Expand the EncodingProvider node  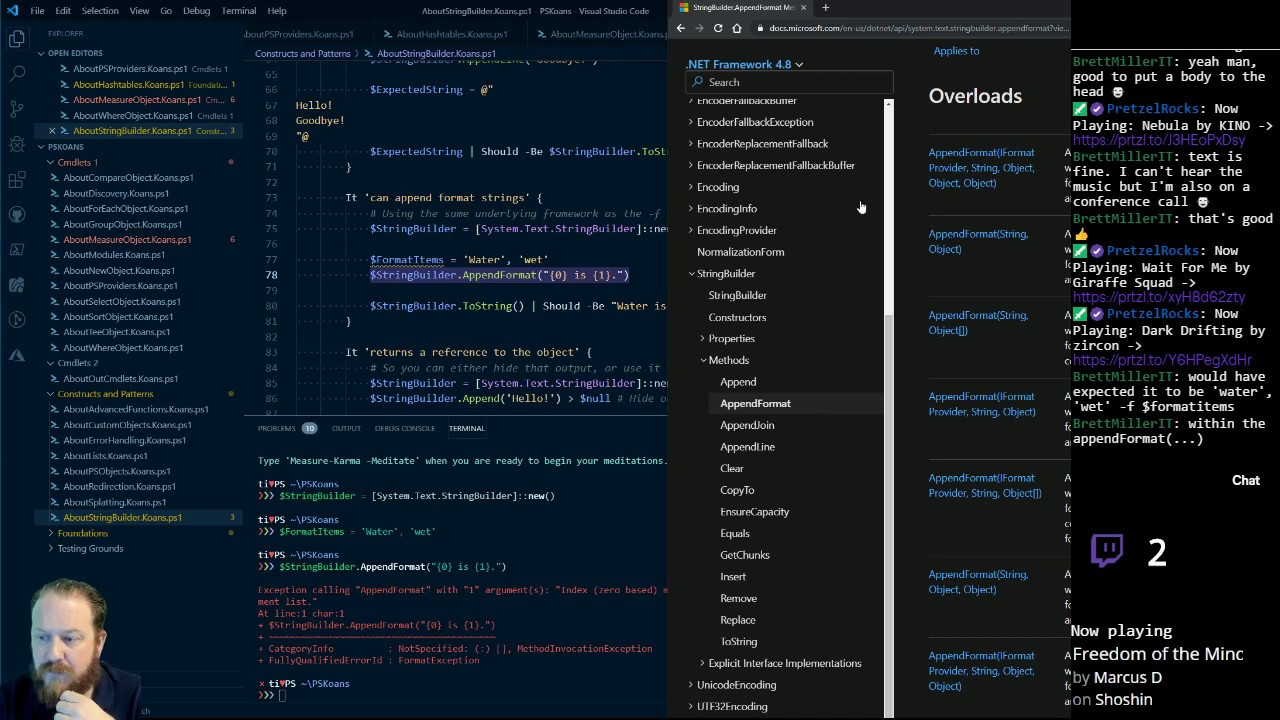(691, 231)
